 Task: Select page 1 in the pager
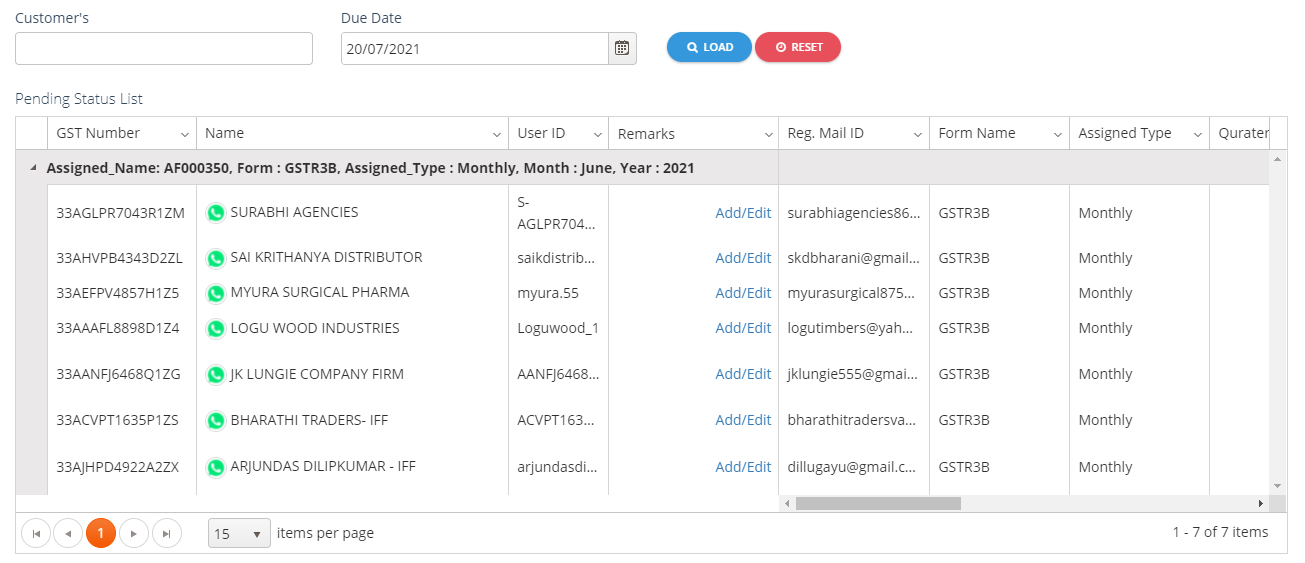coord(101,534)
